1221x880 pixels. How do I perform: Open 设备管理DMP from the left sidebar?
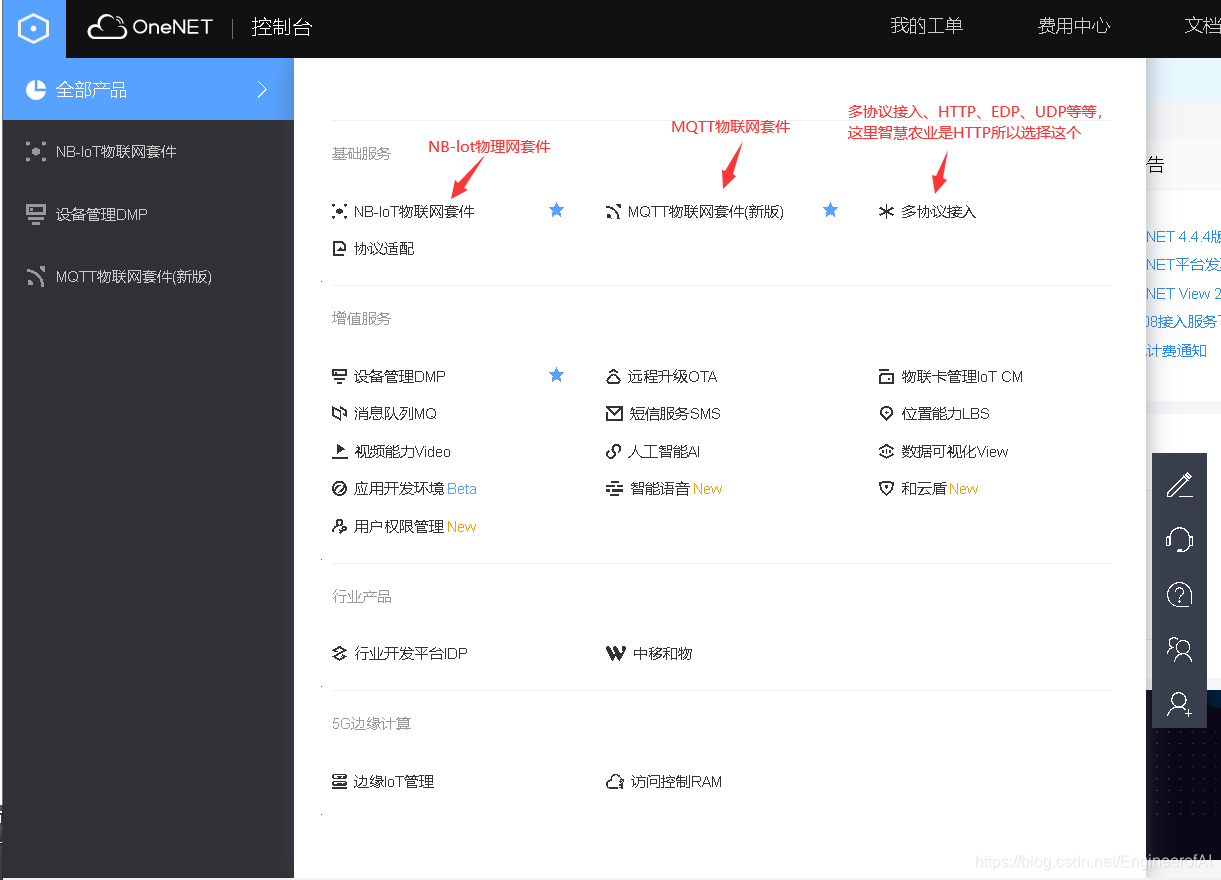pyautogui.click(x=100, y=214)
